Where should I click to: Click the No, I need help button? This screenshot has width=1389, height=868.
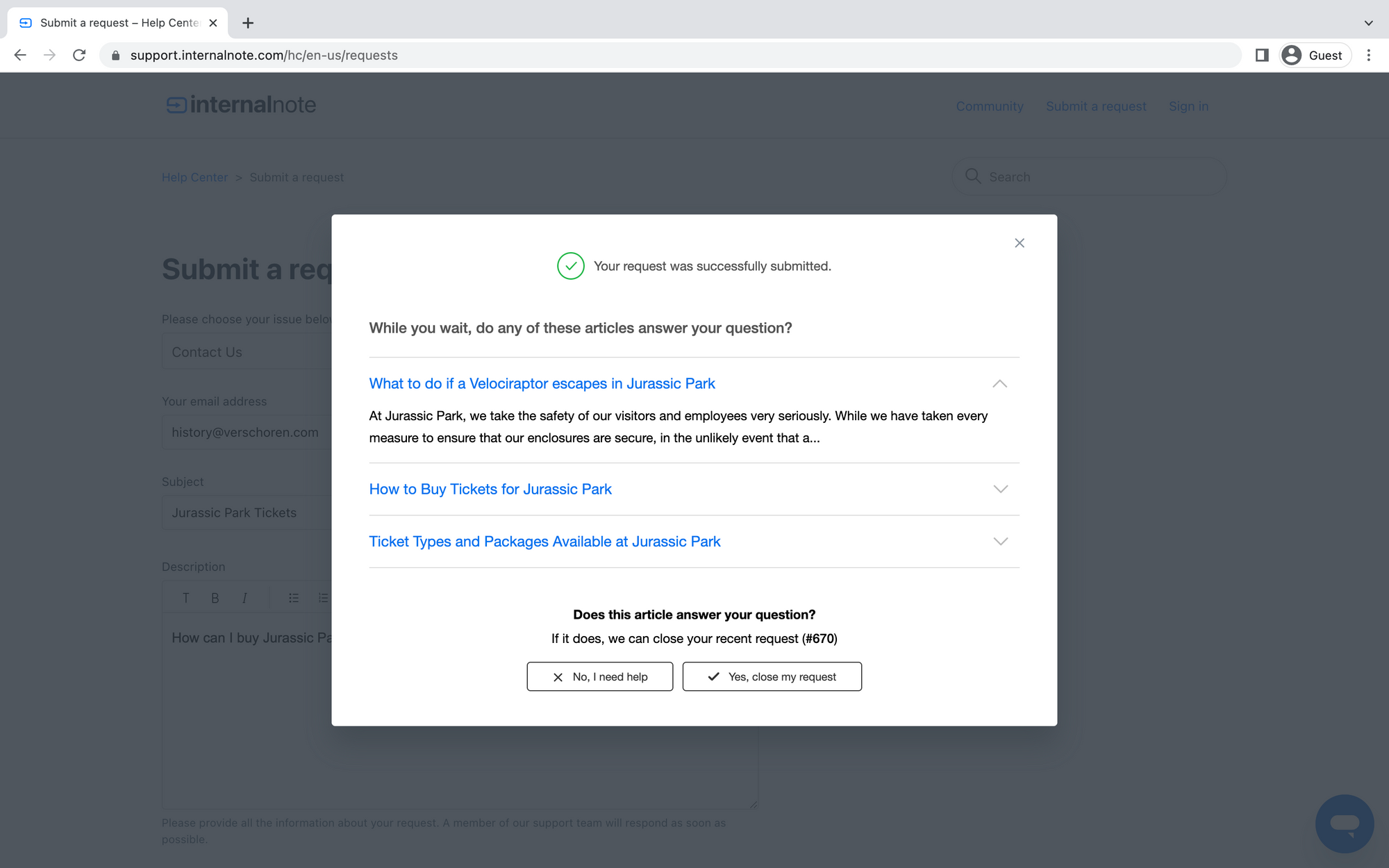pyautogui.click(x=599, y=676)
